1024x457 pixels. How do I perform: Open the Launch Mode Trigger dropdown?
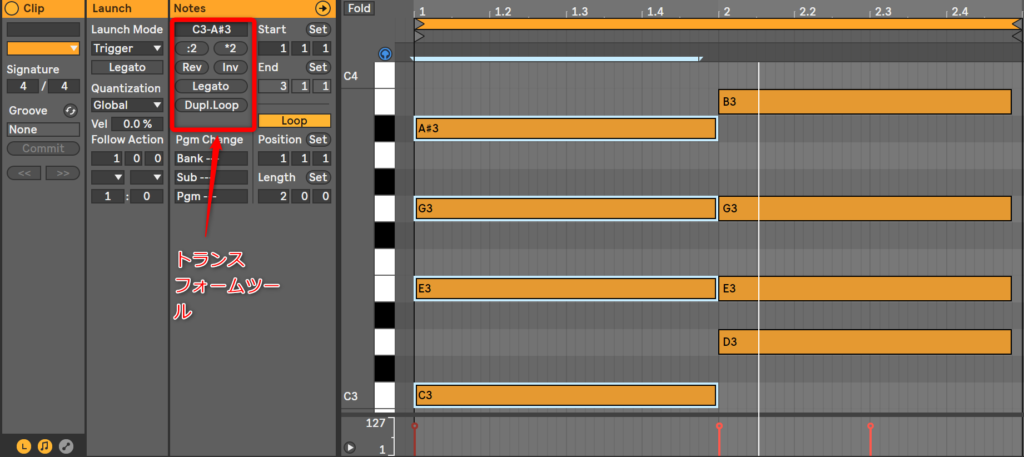pyautogui.click(x=127, y=48)
